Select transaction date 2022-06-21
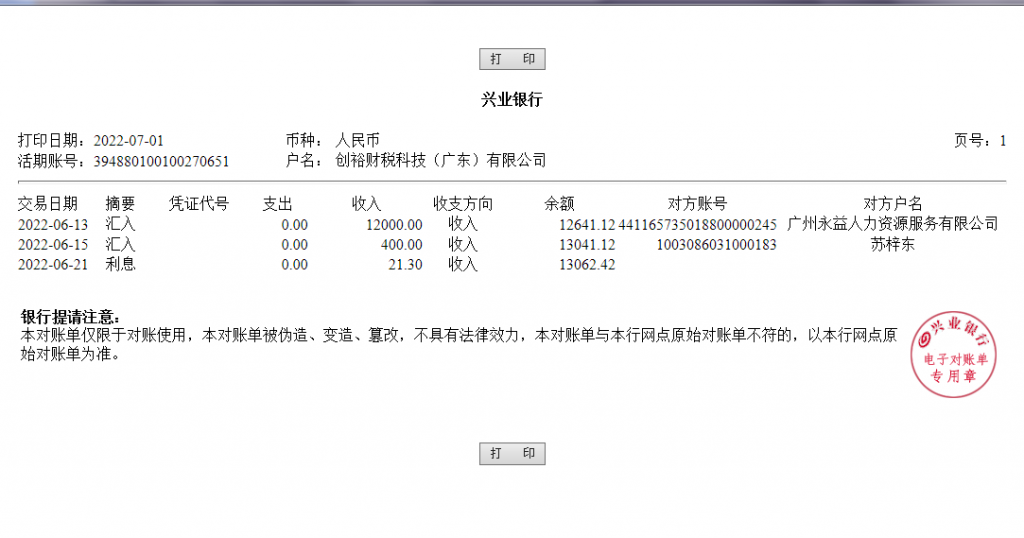The width and height of the screenshot is (1024, 538). 53,264
